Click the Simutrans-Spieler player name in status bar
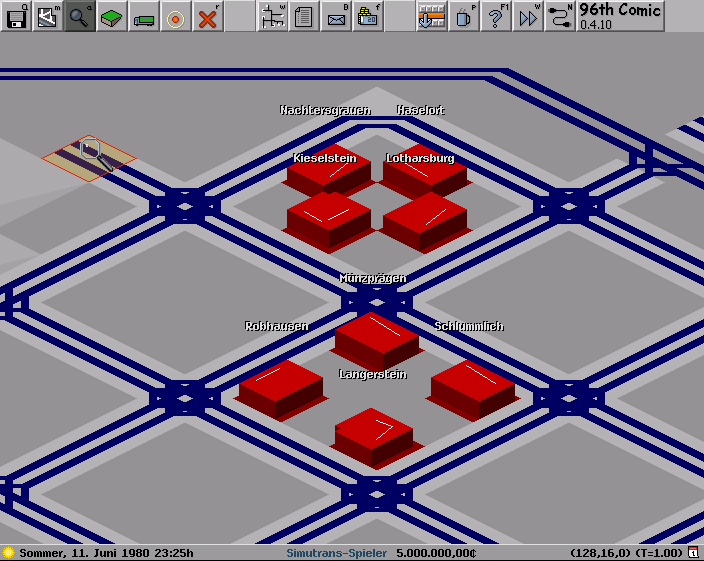 (x=336, y=553)
